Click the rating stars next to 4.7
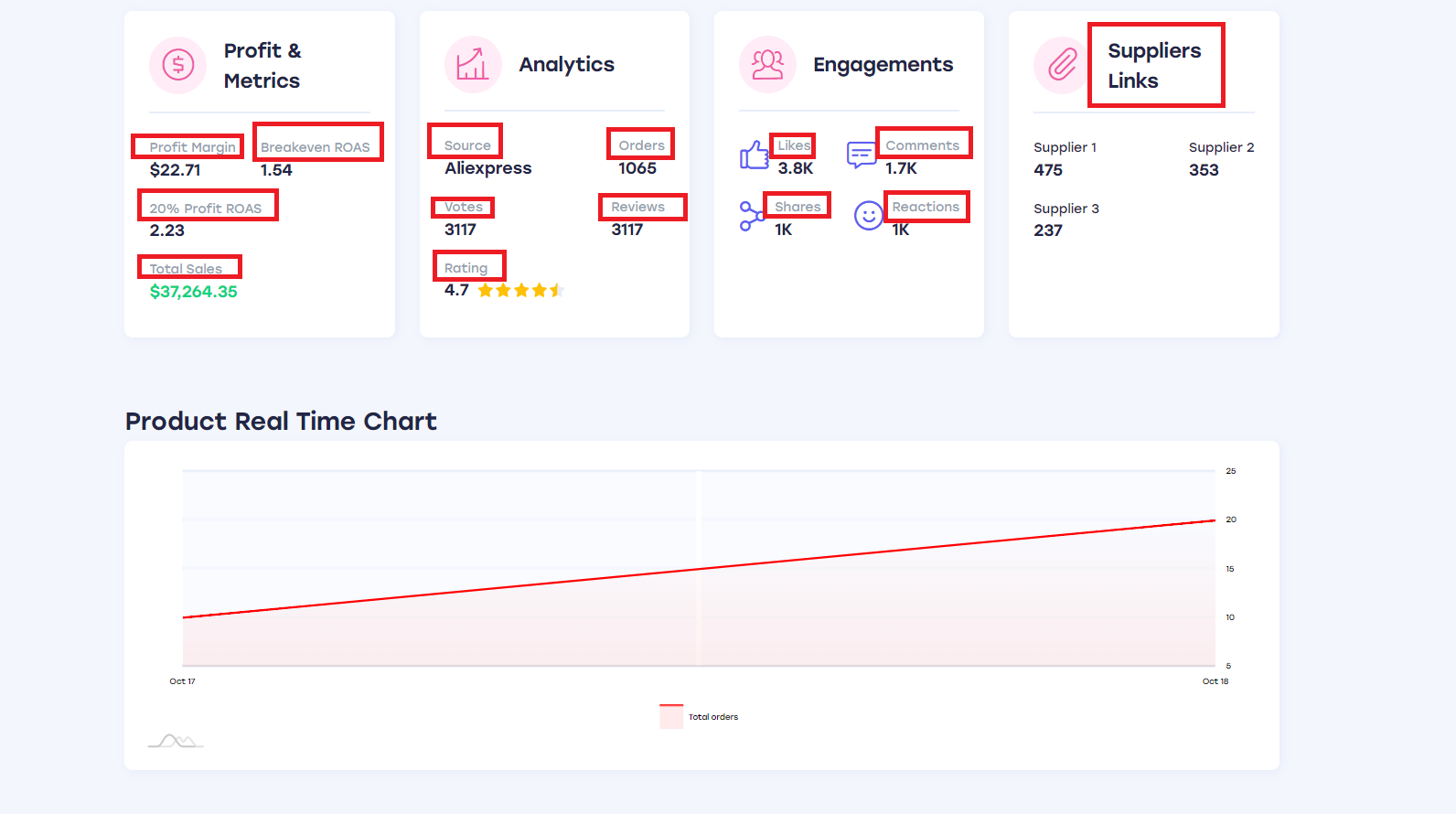 tap(519, 291)
